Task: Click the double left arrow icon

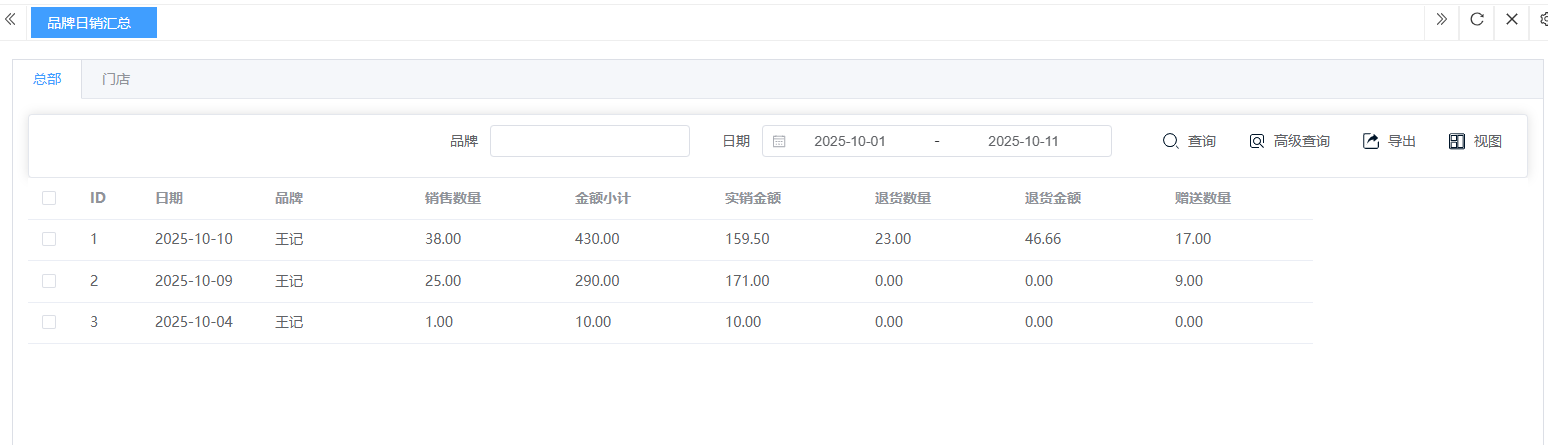Action: (x=11, y=20)
